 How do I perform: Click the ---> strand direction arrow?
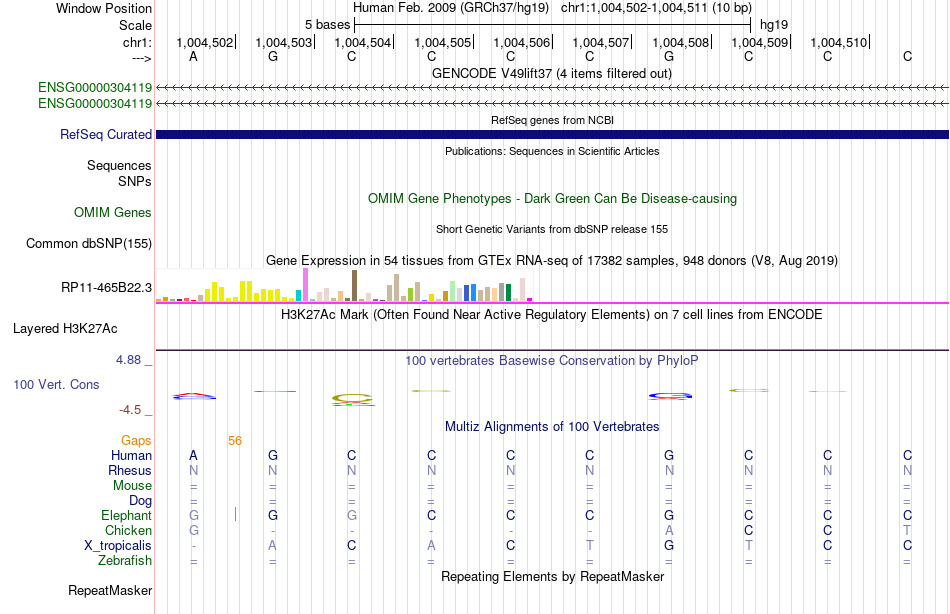[x=141, y=58]
